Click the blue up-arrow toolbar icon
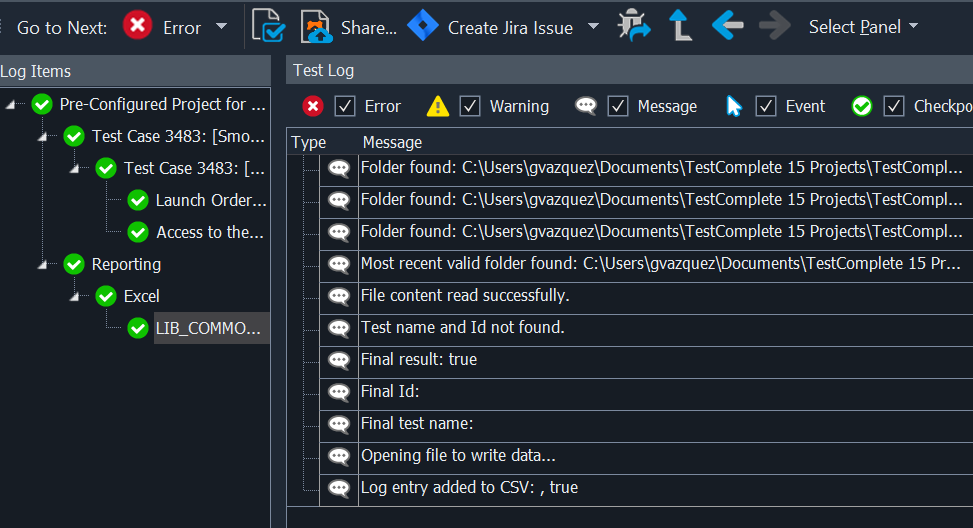 [x=681, y=27]
